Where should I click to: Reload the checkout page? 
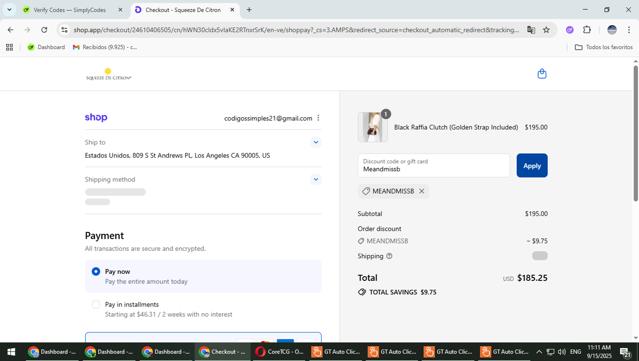tap(44, 30)
